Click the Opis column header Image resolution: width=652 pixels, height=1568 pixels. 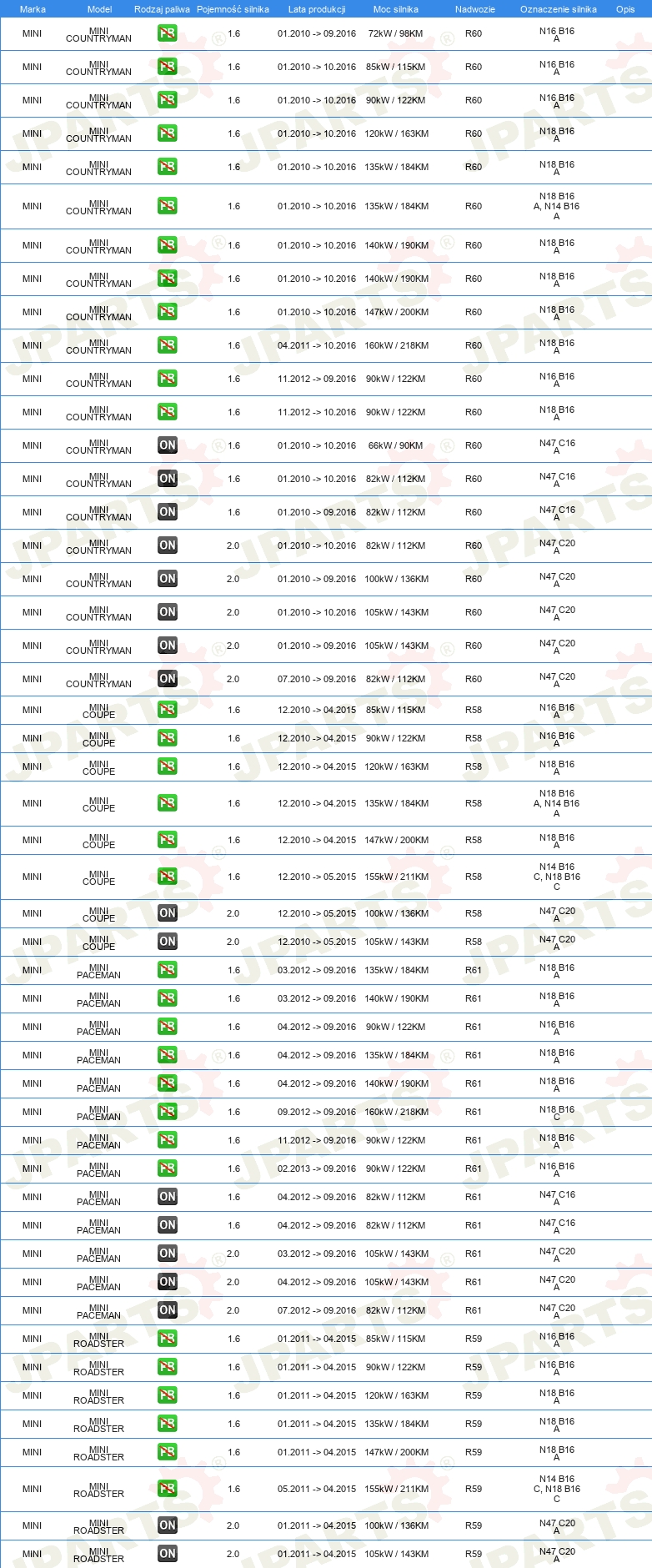[625, 9]
